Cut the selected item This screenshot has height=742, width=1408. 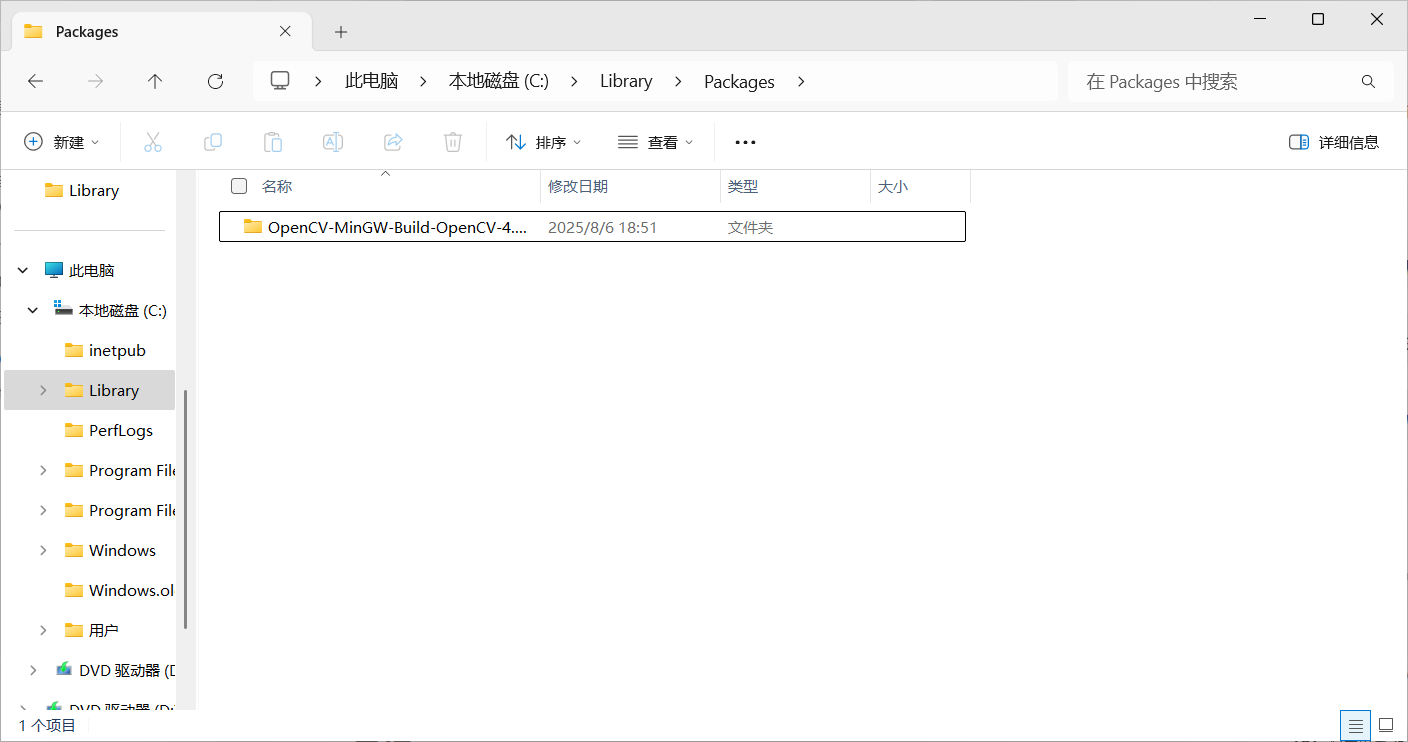(152, 141)
